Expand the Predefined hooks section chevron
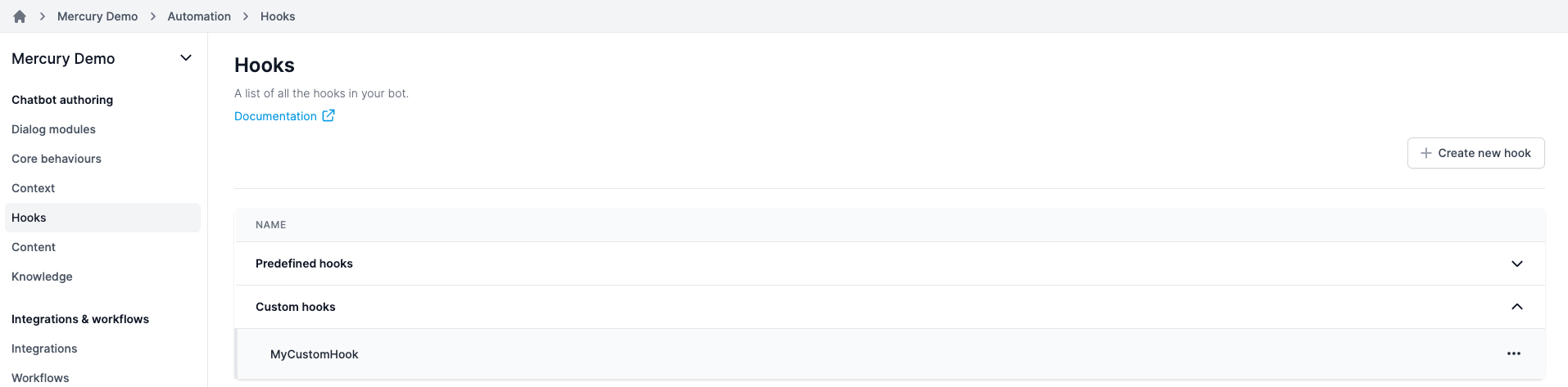 pos(1516,263)
